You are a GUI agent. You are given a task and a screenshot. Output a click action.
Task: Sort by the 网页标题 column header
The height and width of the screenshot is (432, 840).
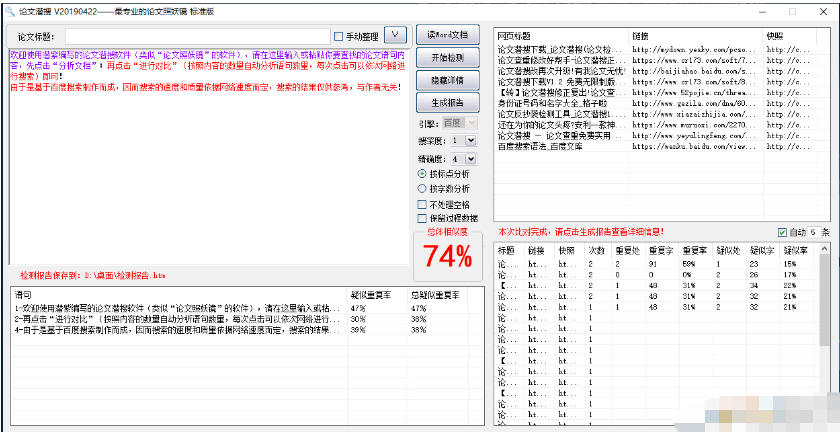point(560,36)
